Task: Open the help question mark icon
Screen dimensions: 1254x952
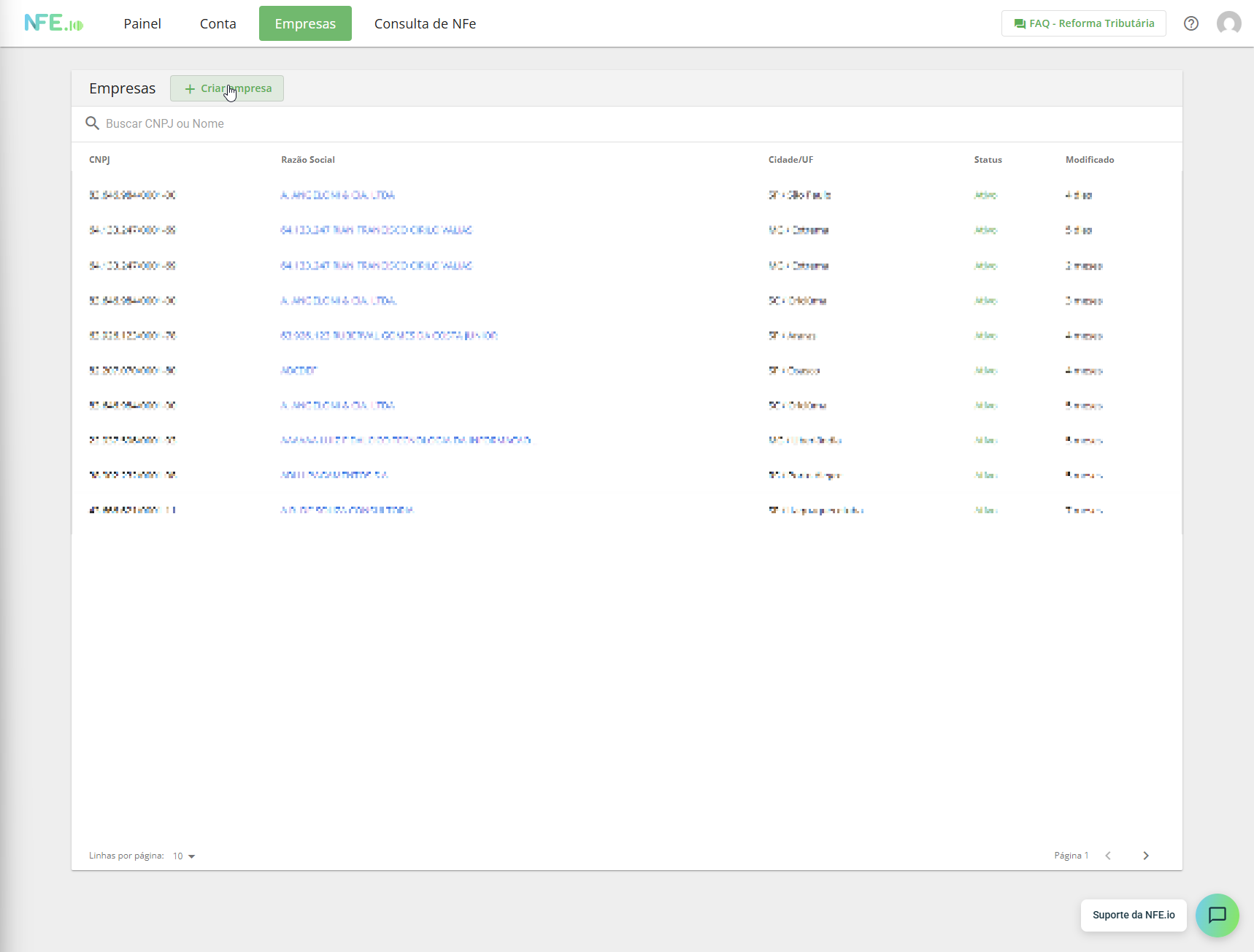Action: 1191,23
